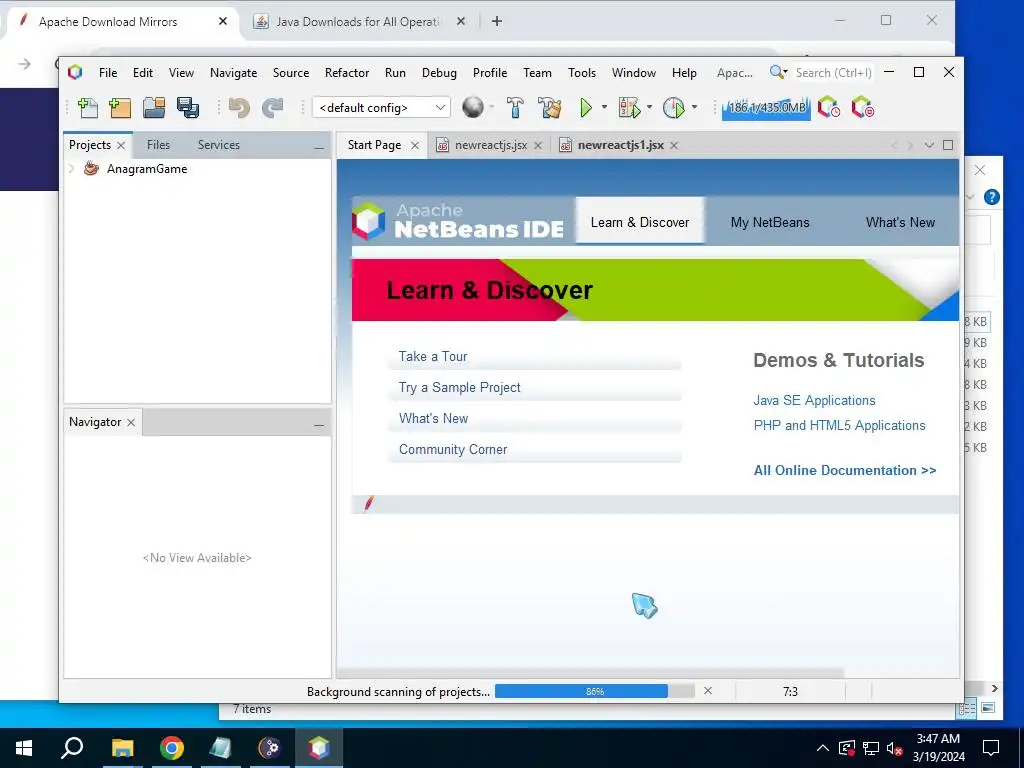Click the Profile Project clock icon
The image size is (1024, 768).
tap(673, 107)
